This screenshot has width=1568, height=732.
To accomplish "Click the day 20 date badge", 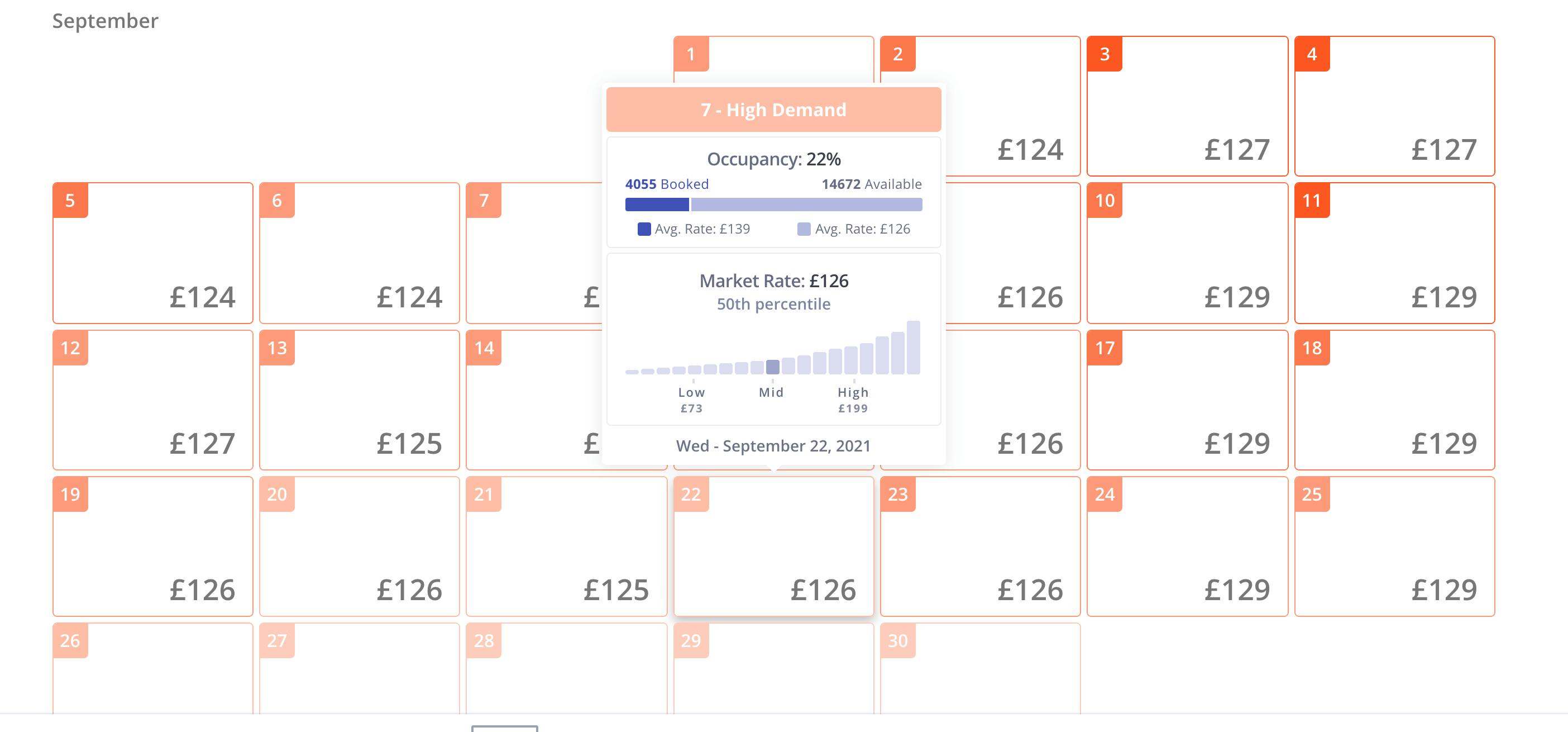I will click(277, 494).
